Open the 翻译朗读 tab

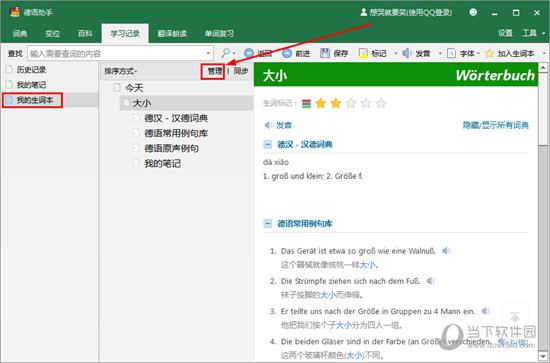click(x=172, y=34)
